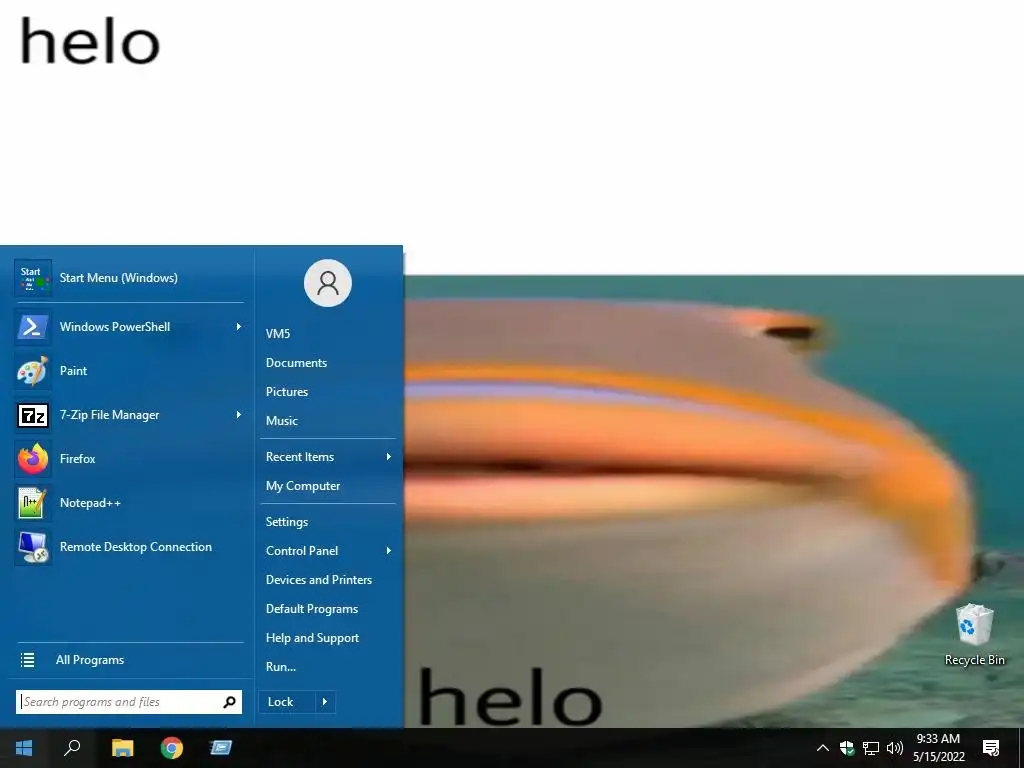Open the pinned console app on the taskbar

[221, 748]
